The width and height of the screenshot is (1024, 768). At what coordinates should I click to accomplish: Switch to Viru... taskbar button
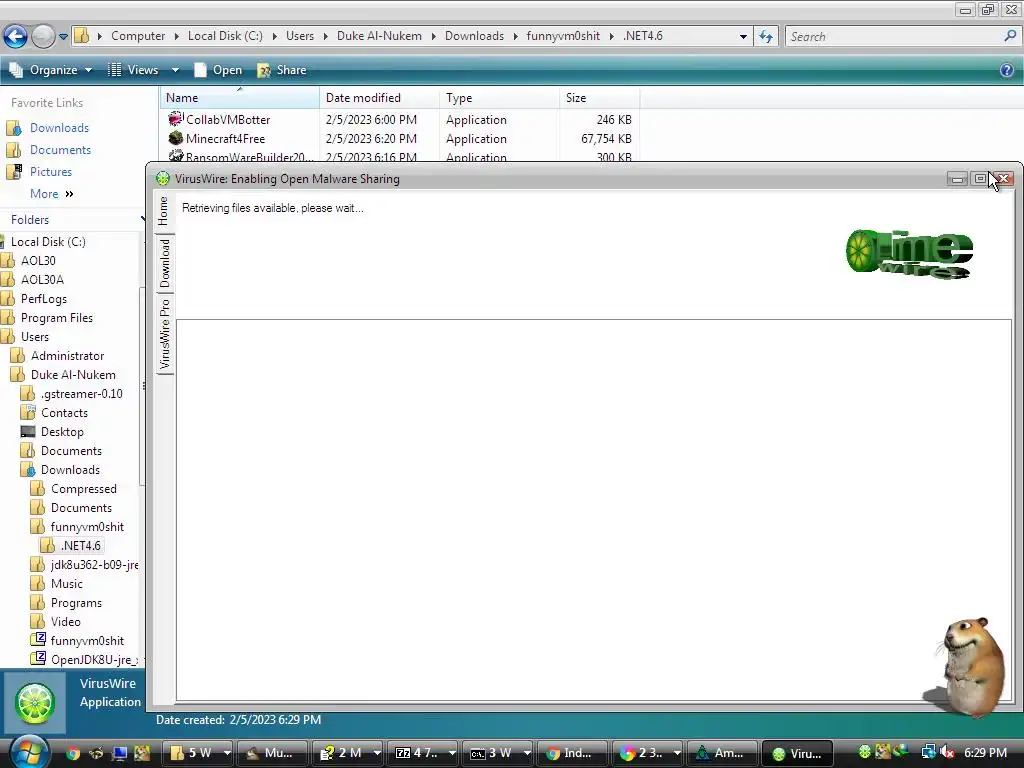click(x=797, y=753)
